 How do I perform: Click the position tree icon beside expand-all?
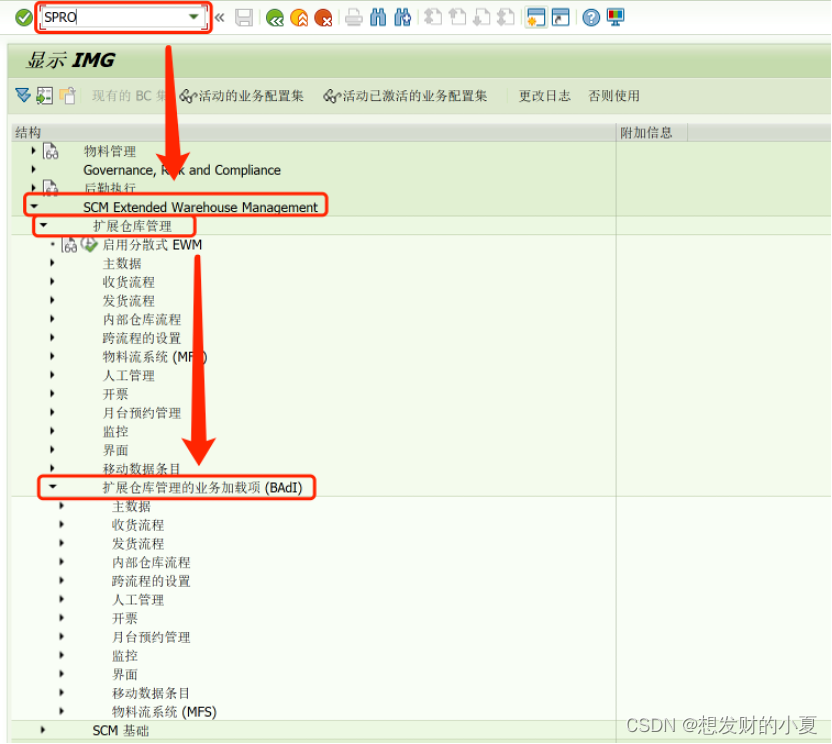pyautogui.click(x=45, y=96)
